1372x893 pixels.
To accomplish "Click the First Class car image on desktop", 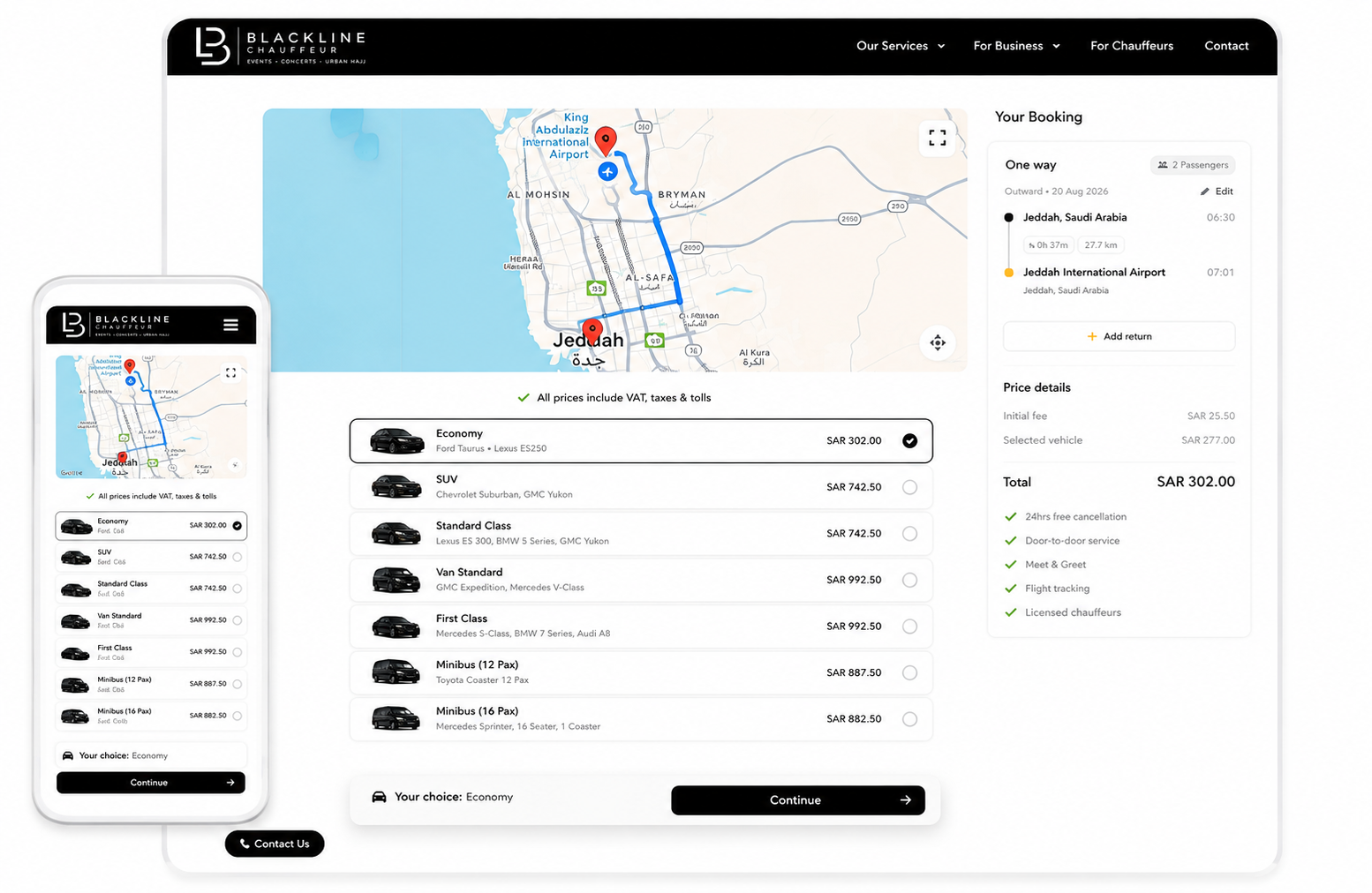I will click(396, 626).
